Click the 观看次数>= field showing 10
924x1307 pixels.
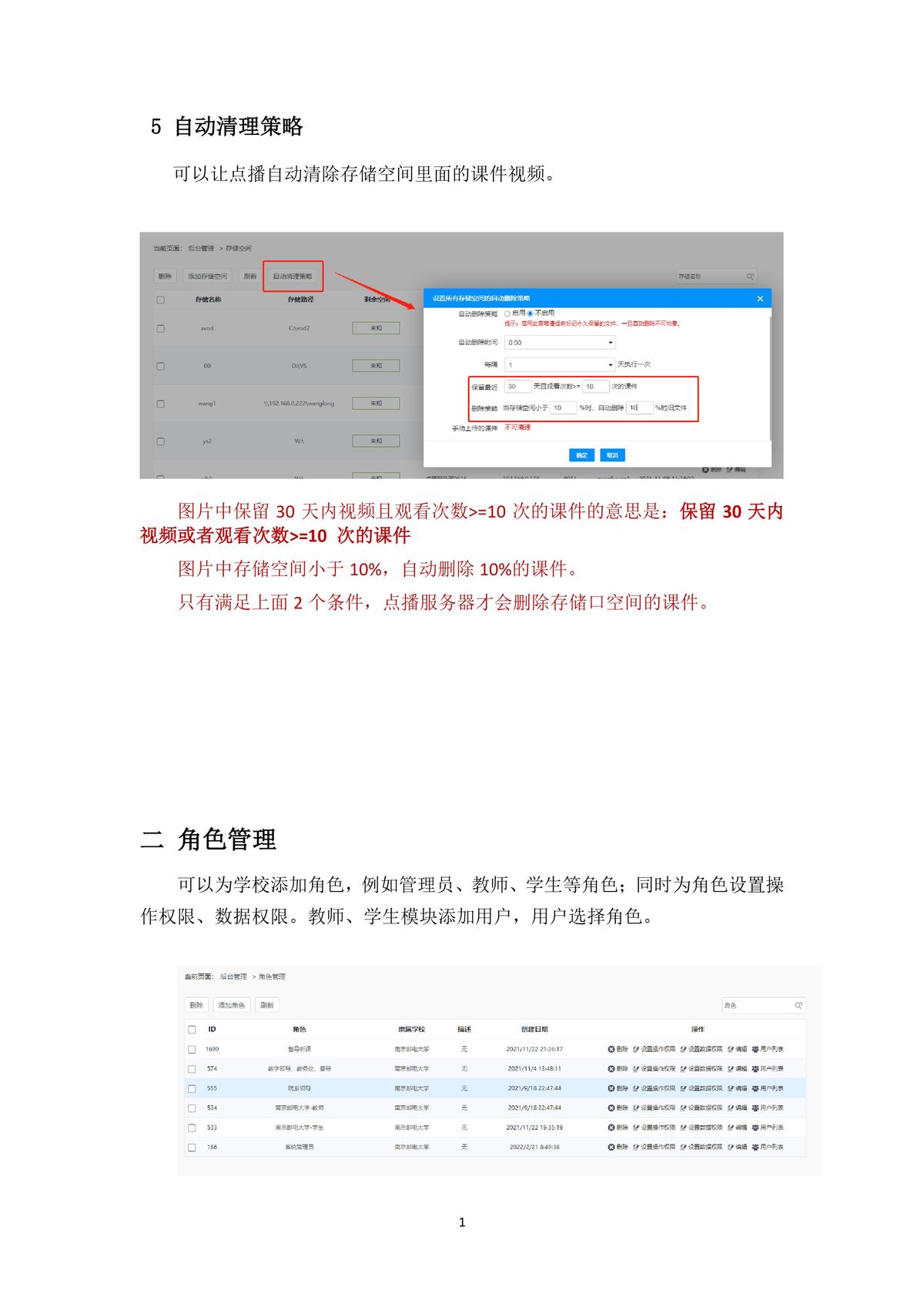tap(596, 387)
